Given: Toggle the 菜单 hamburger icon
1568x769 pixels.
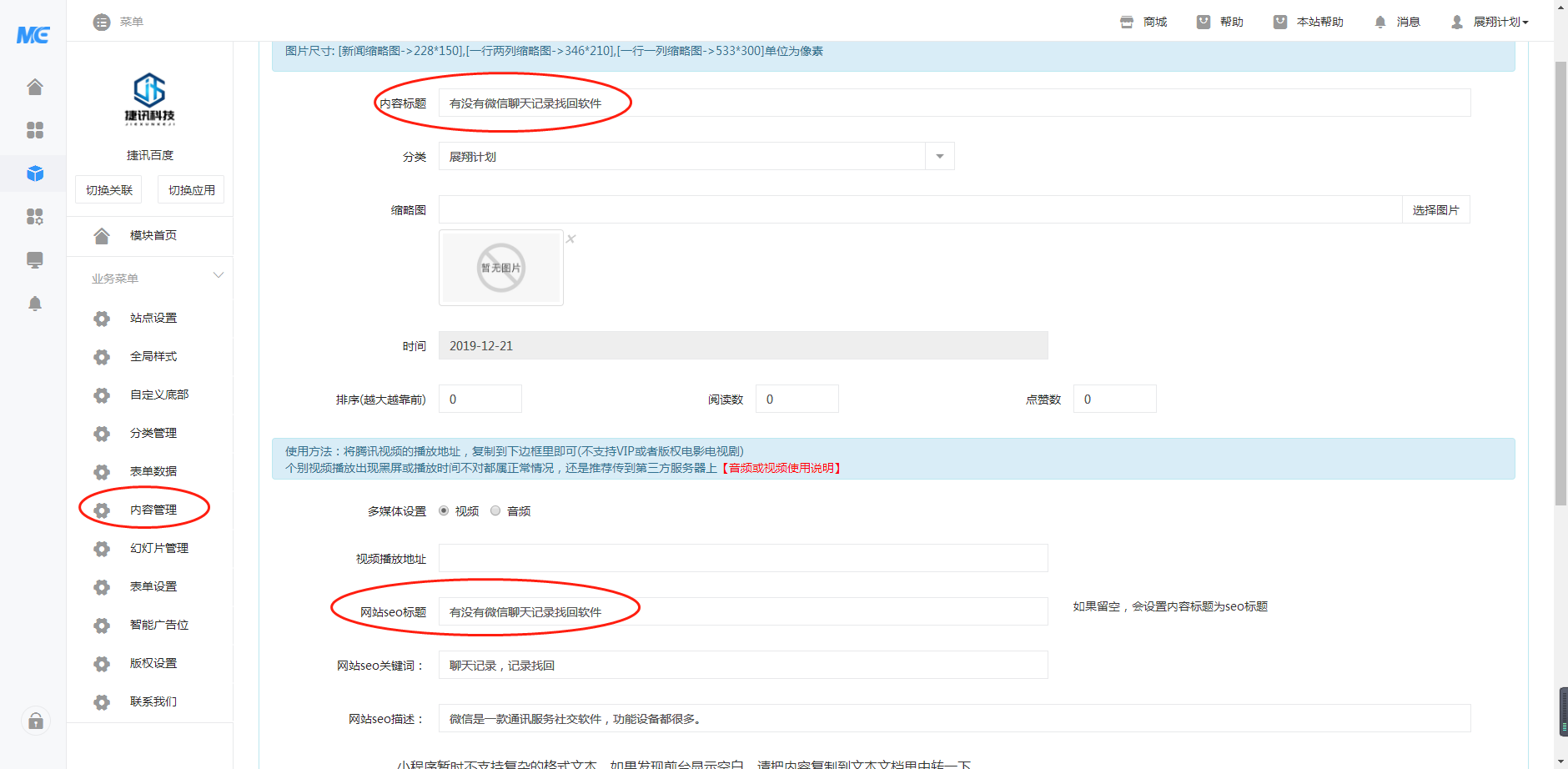Looking at the screenshot, I should (x=102, y=23).
